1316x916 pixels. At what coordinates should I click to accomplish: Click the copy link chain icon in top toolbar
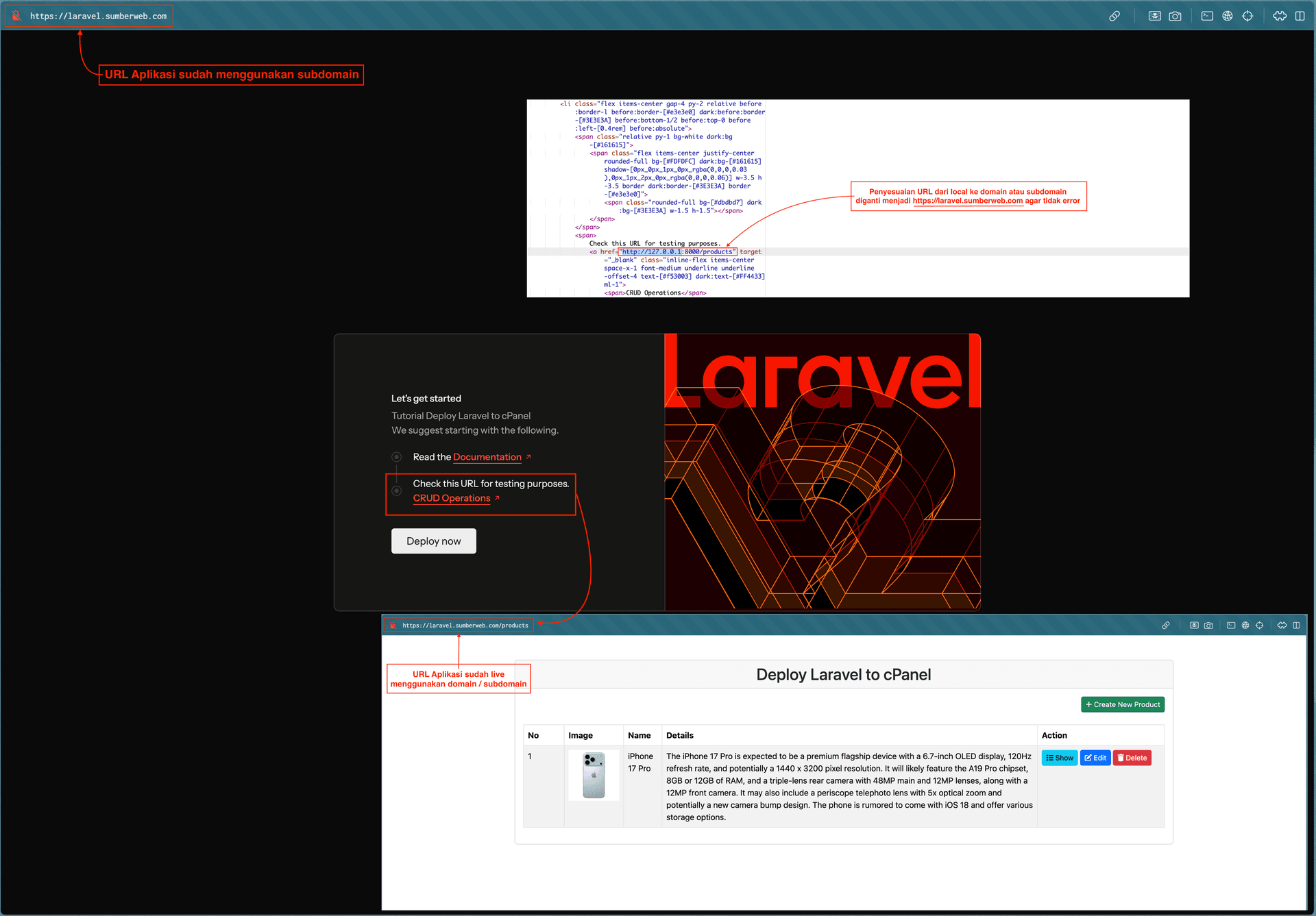(1114, 16)
